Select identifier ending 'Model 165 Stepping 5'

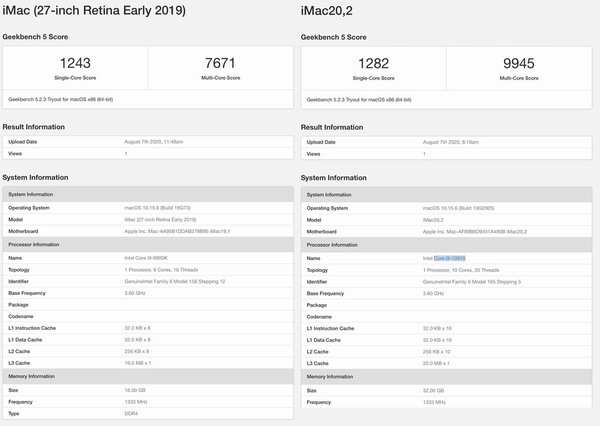(x=472, y=282)
